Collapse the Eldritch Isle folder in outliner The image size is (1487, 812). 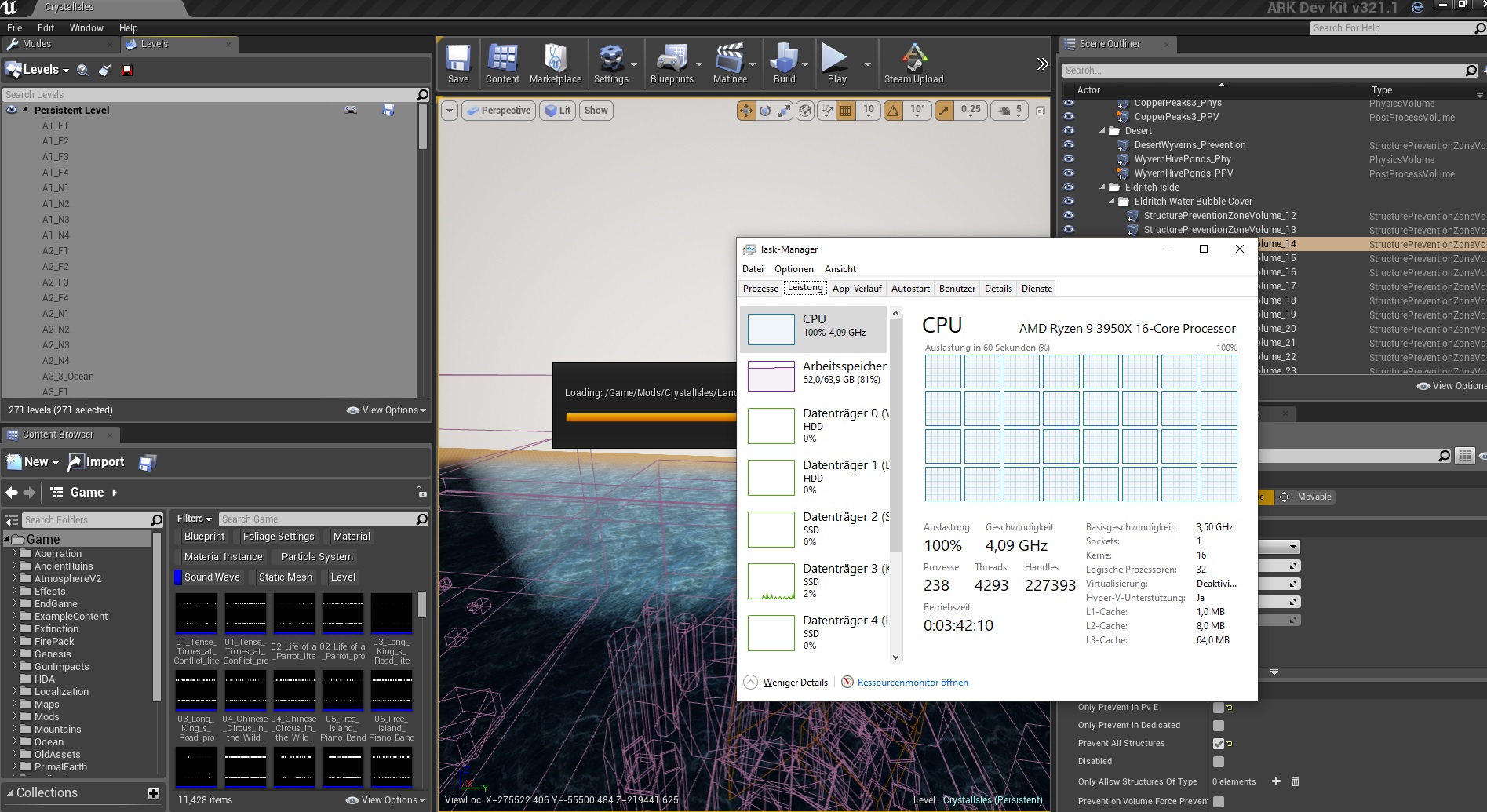(x=1102, y=188)
